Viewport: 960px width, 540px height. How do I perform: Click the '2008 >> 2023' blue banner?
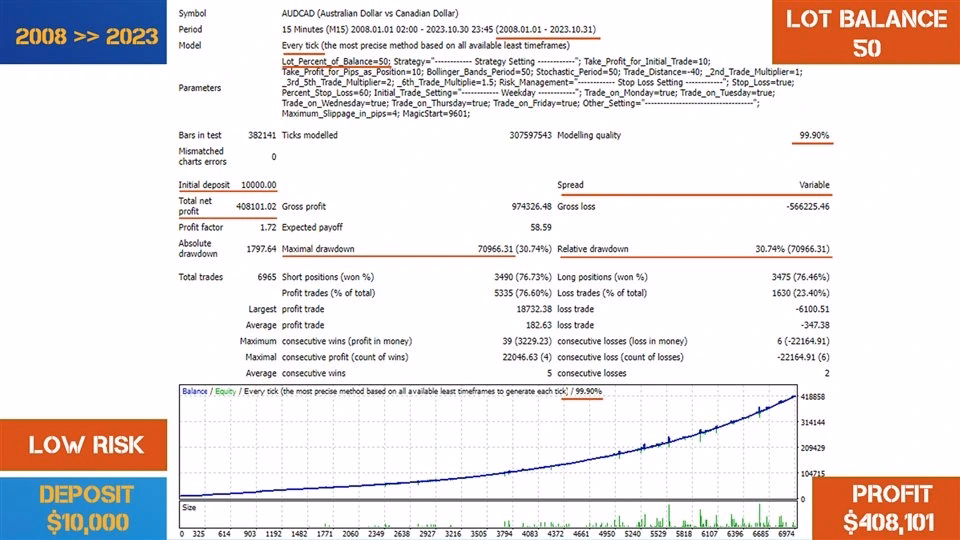tap(86, 37)
